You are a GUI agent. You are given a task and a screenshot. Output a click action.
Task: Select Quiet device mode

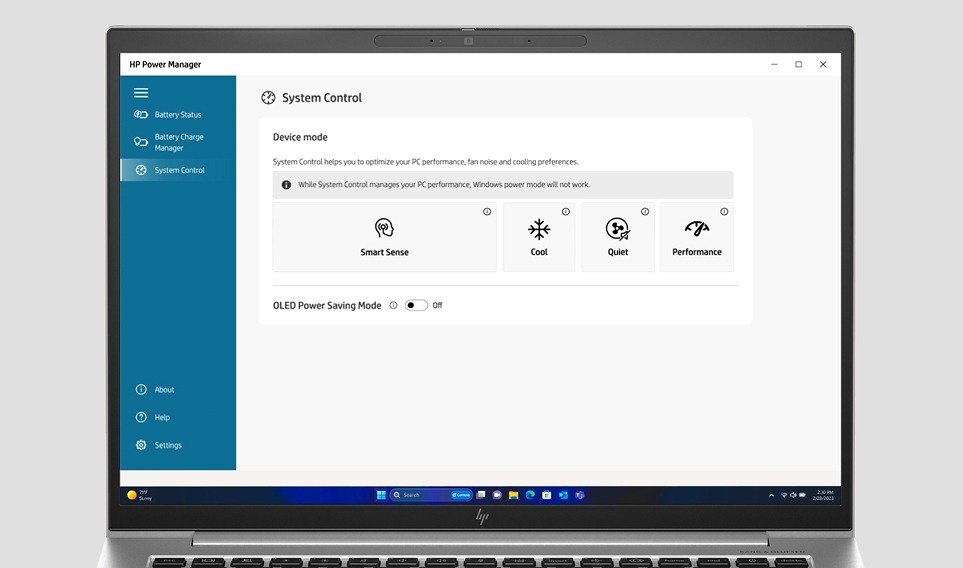pos(617,237)
